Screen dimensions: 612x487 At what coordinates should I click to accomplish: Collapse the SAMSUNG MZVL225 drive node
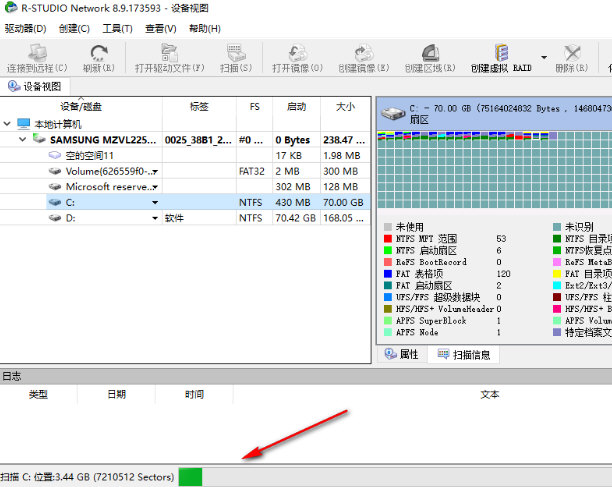tap(23, 139)
